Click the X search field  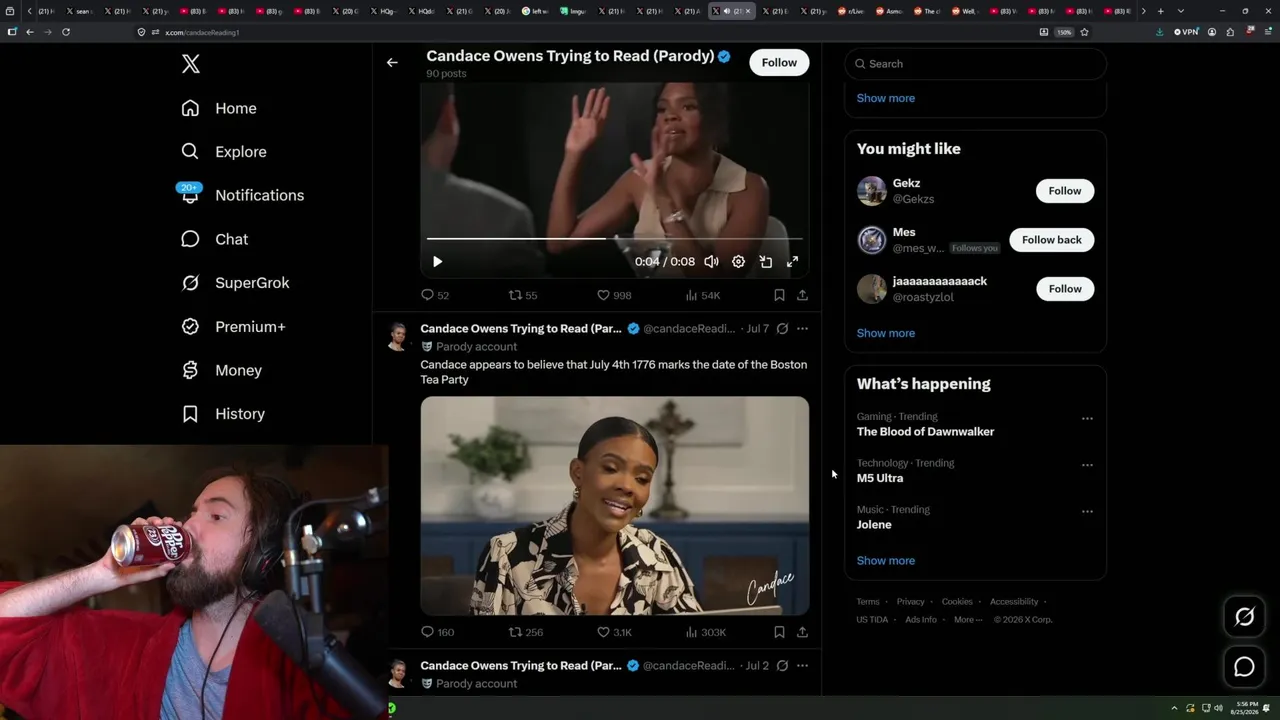click(976, 64)
